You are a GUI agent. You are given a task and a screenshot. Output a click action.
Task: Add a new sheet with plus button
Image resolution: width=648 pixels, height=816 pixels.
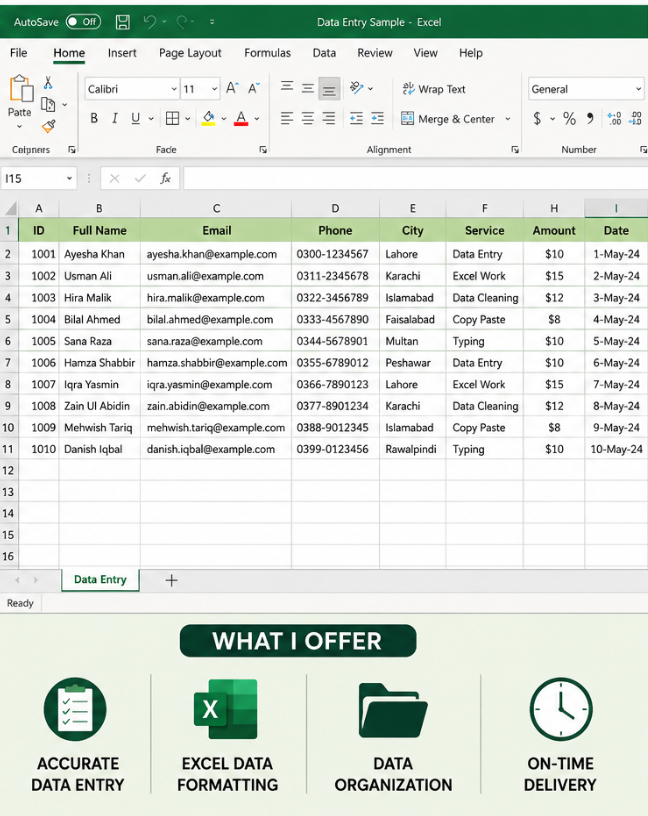171,580
